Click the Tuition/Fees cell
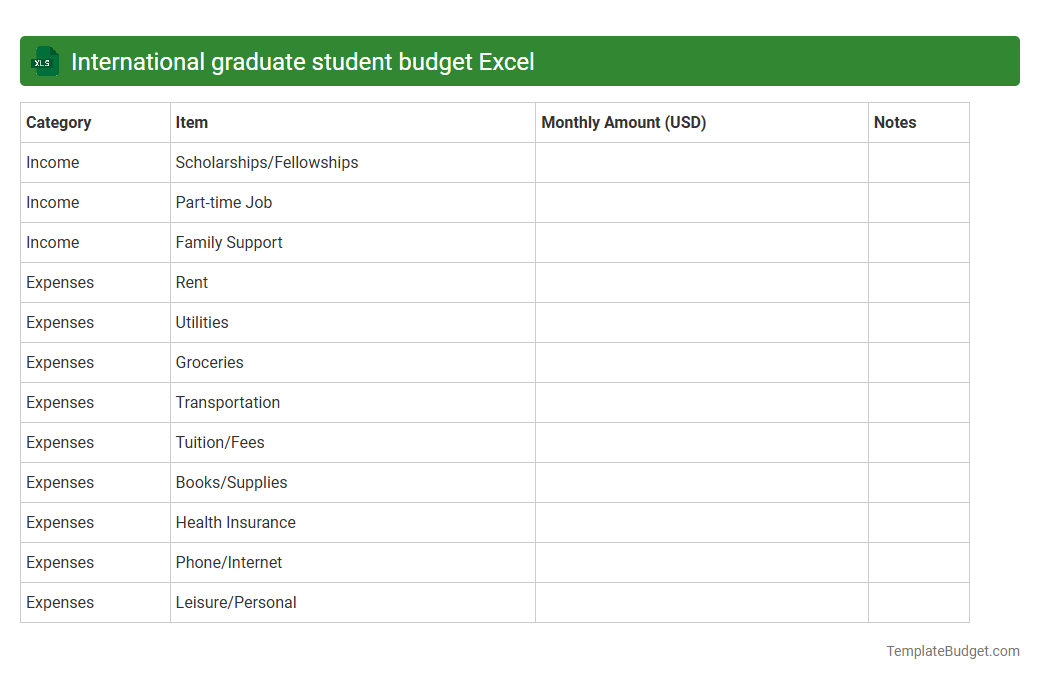Image resolution: width=1040 pixels, height=680 pixels. tap(220, 442)
